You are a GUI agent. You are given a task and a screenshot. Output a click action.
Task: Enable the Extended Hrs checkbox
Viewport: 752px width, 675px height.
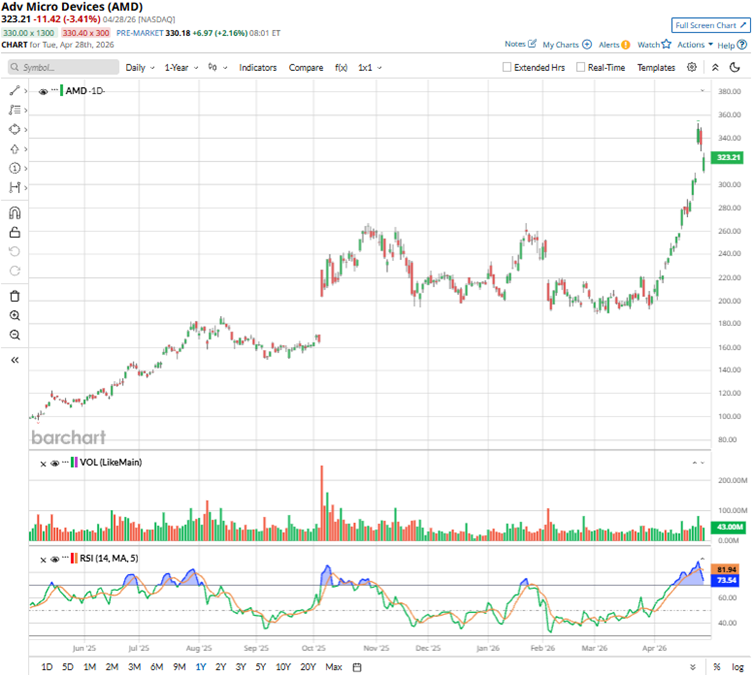coord(508,68)
